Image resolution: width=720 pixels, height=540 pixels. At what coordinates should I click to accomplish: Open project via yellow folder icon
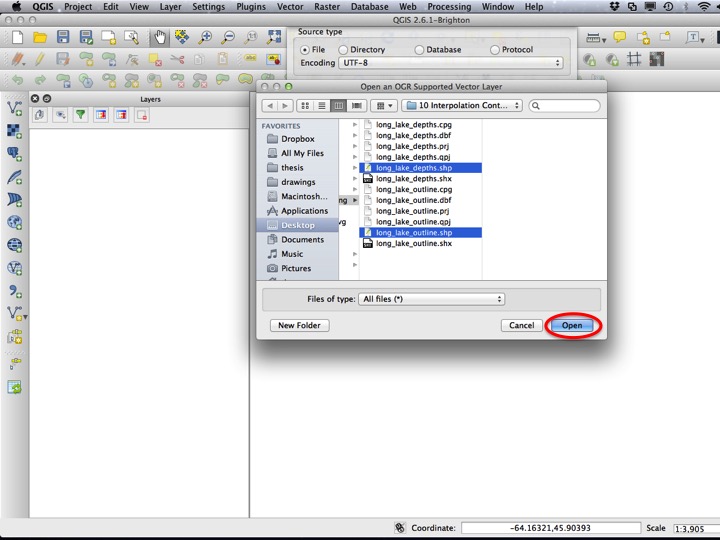coord(40,37)
